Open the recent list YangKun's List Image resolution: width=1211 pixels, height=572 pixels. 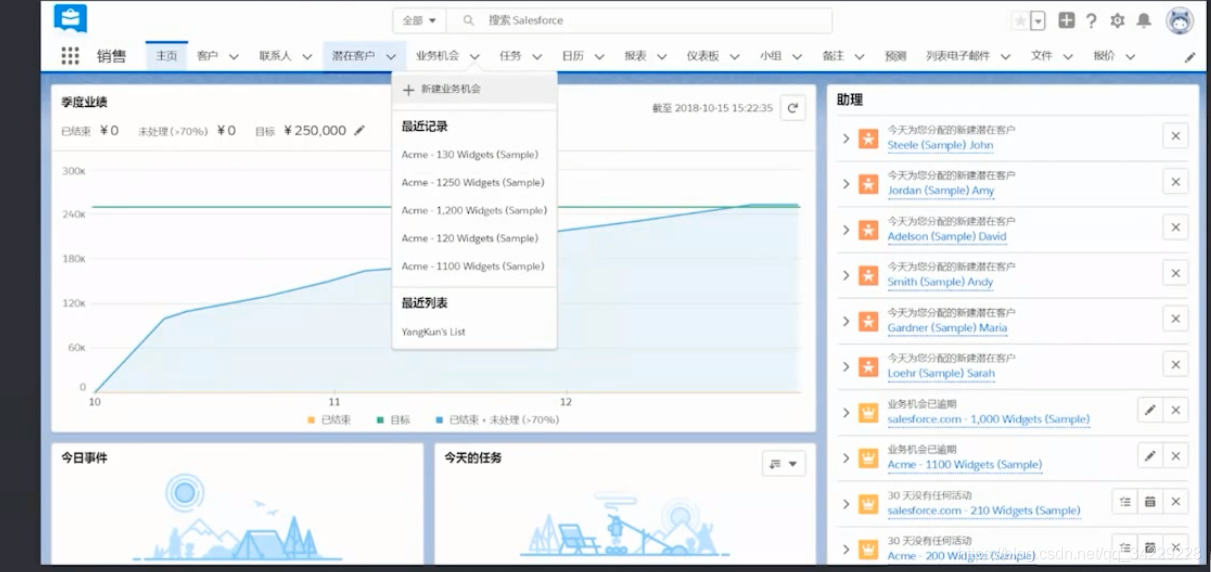point(433,332)
